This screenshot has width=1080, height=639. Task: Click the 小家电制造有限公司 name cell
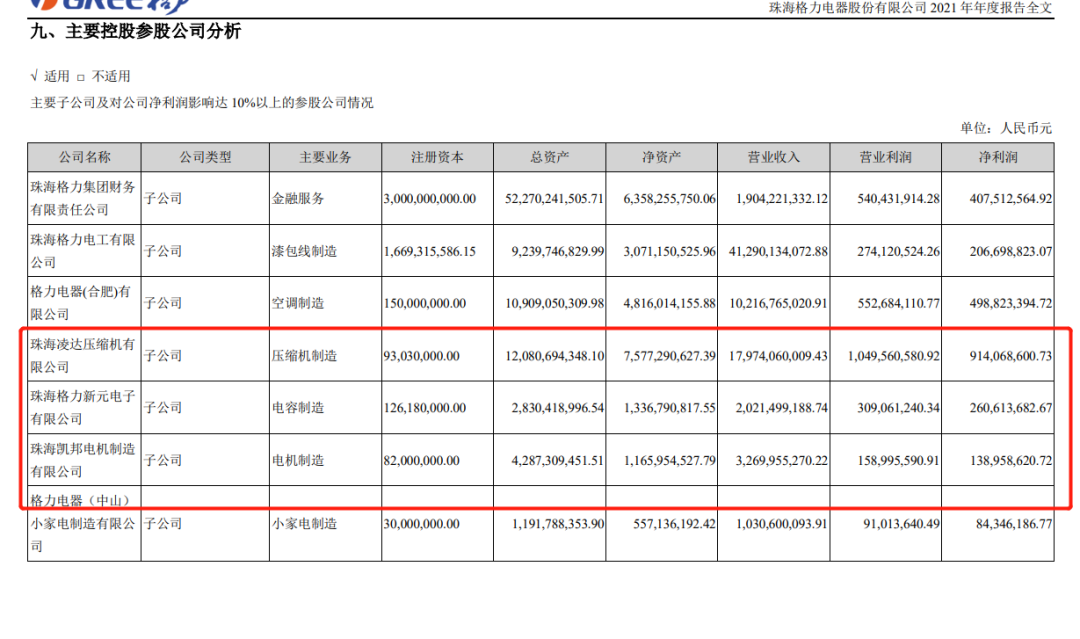tap(83, 523)
